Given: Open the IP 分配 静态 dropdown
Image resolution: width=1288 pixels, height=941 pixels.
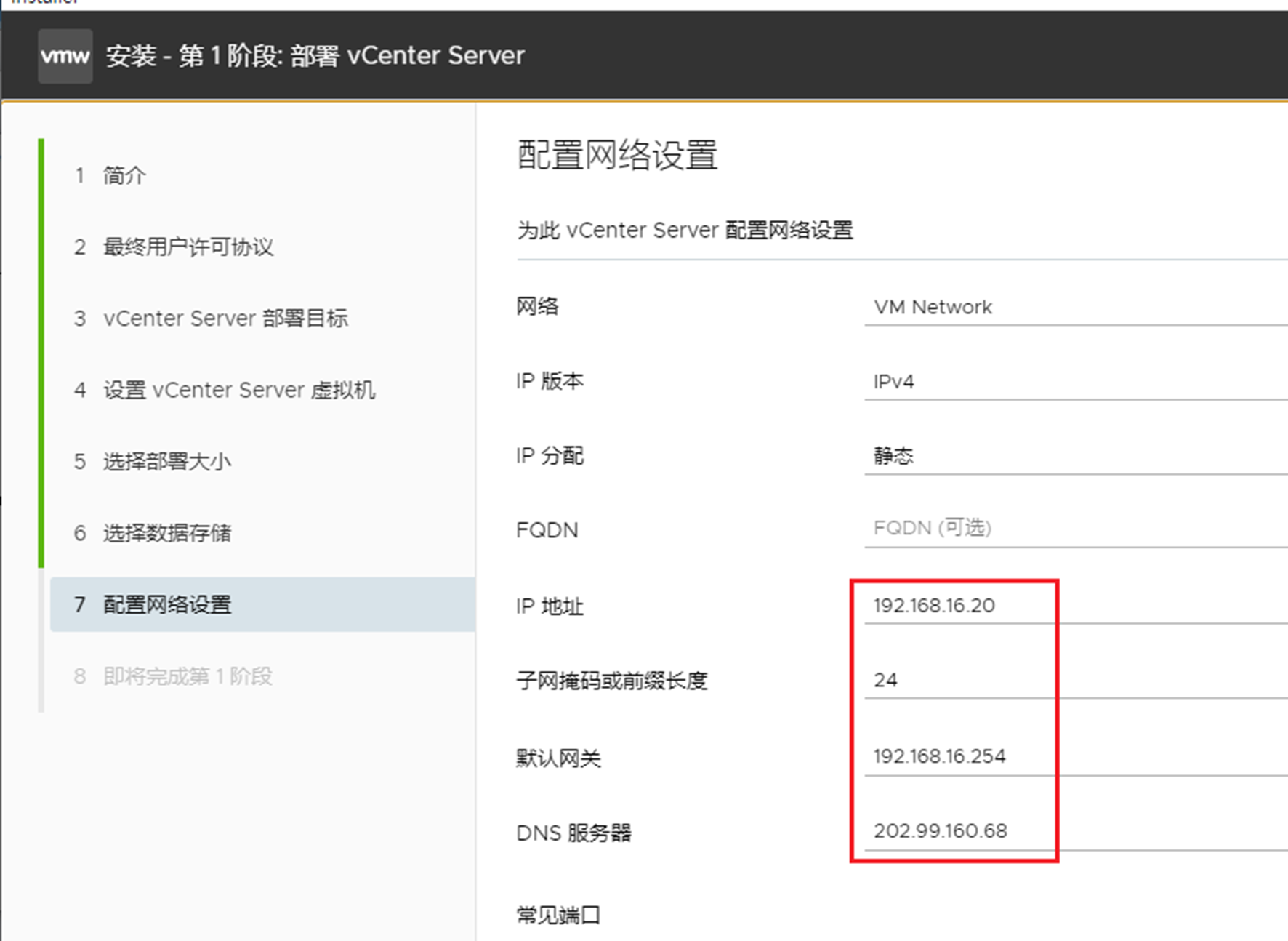Looking at the screenshot, I should coord(1076,456).
